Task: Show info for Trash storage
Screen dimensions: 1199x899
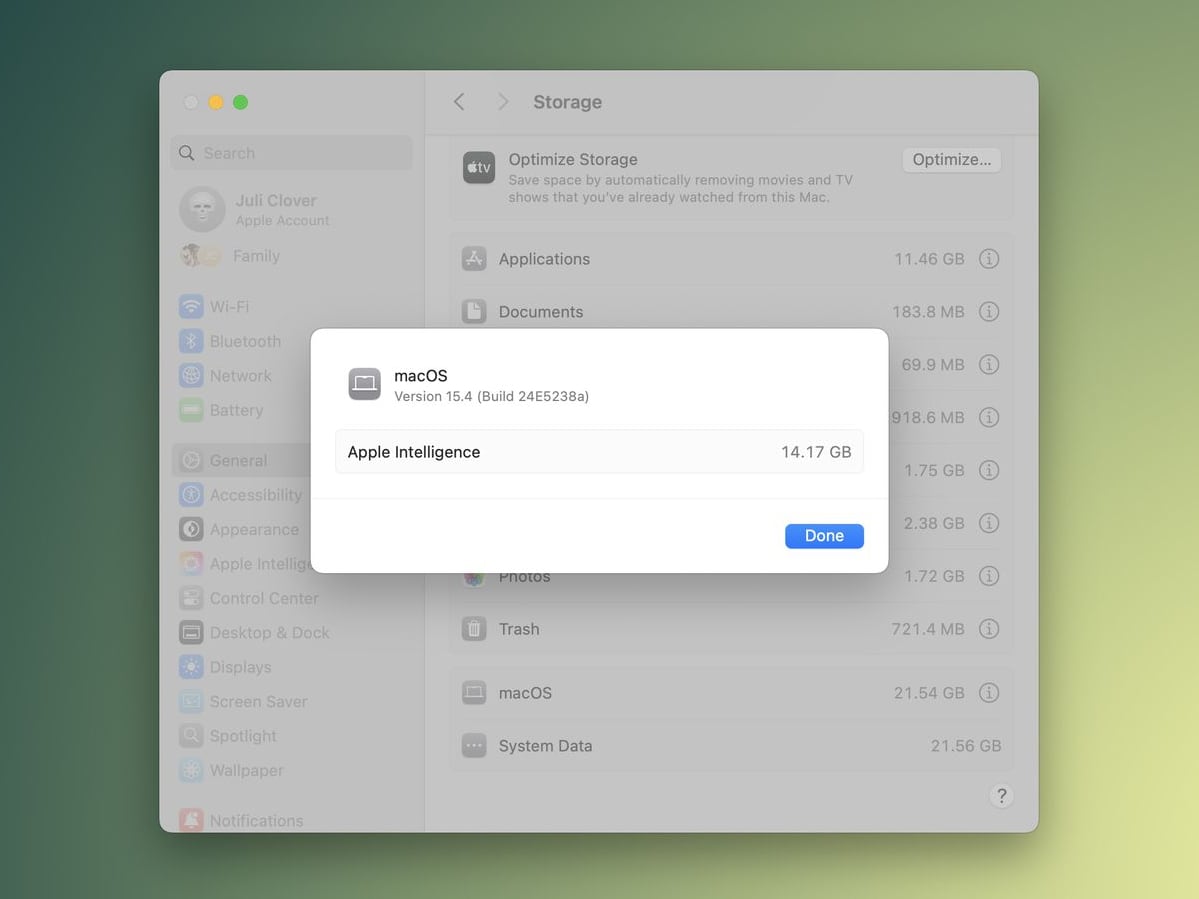Action: [988, 629]
